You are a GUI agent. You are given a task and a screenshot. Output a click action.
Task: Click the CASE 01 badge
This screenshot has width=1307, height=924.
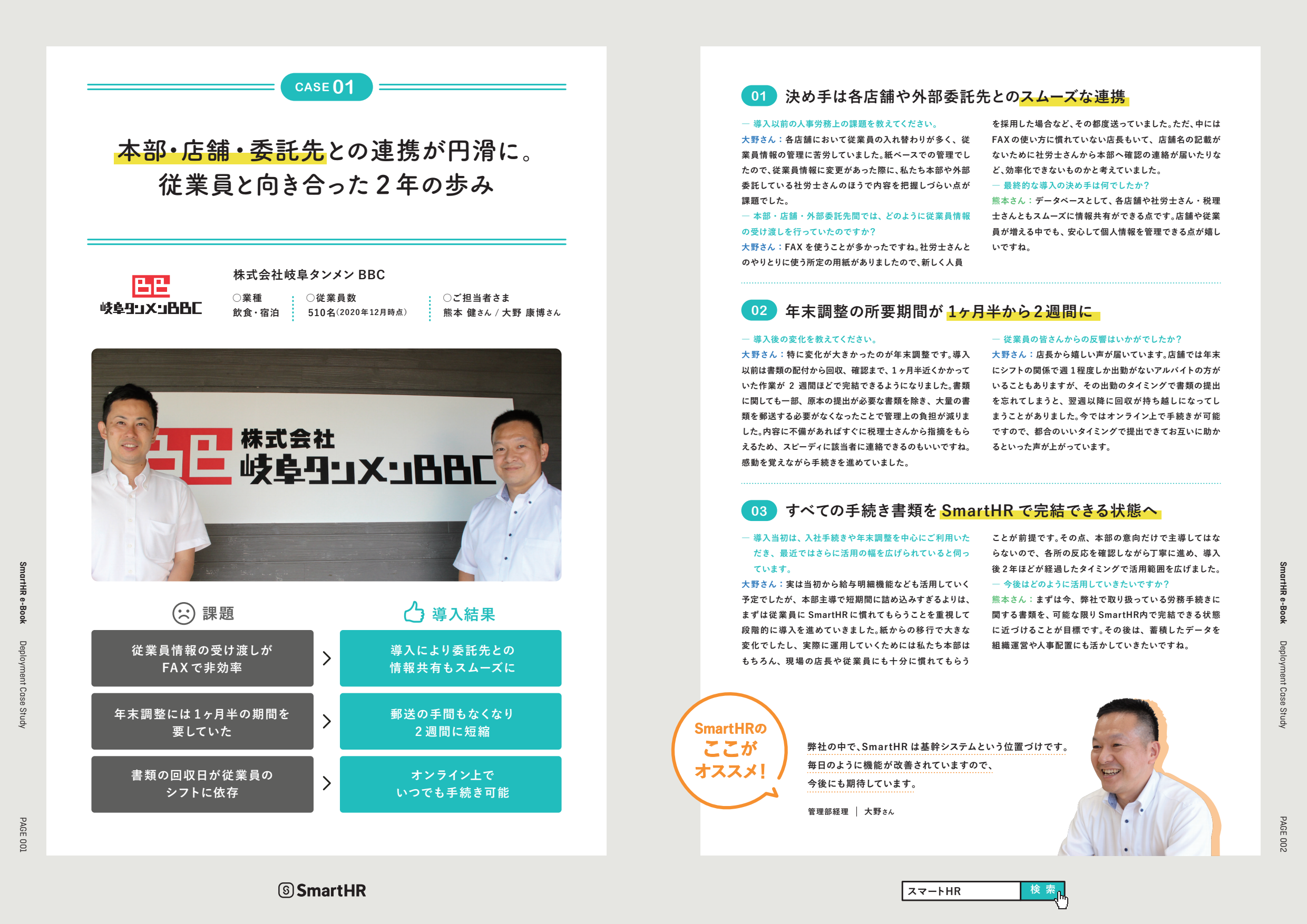point(326,87)
